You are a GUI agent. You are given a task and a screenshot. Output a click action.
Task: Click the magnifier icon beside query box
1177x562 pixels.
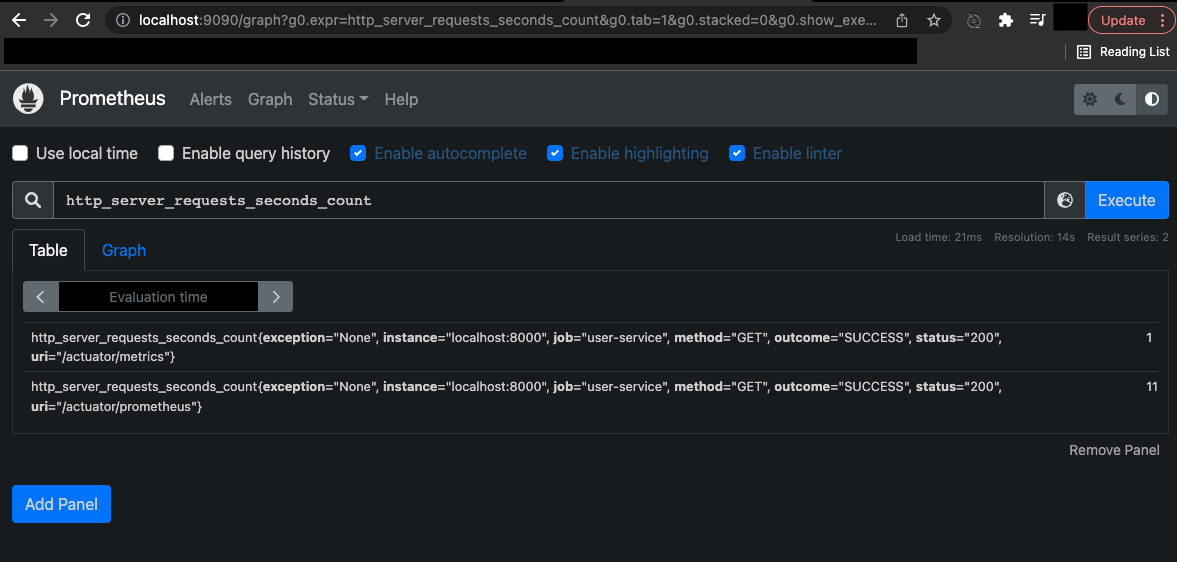[x=32, y=200]
